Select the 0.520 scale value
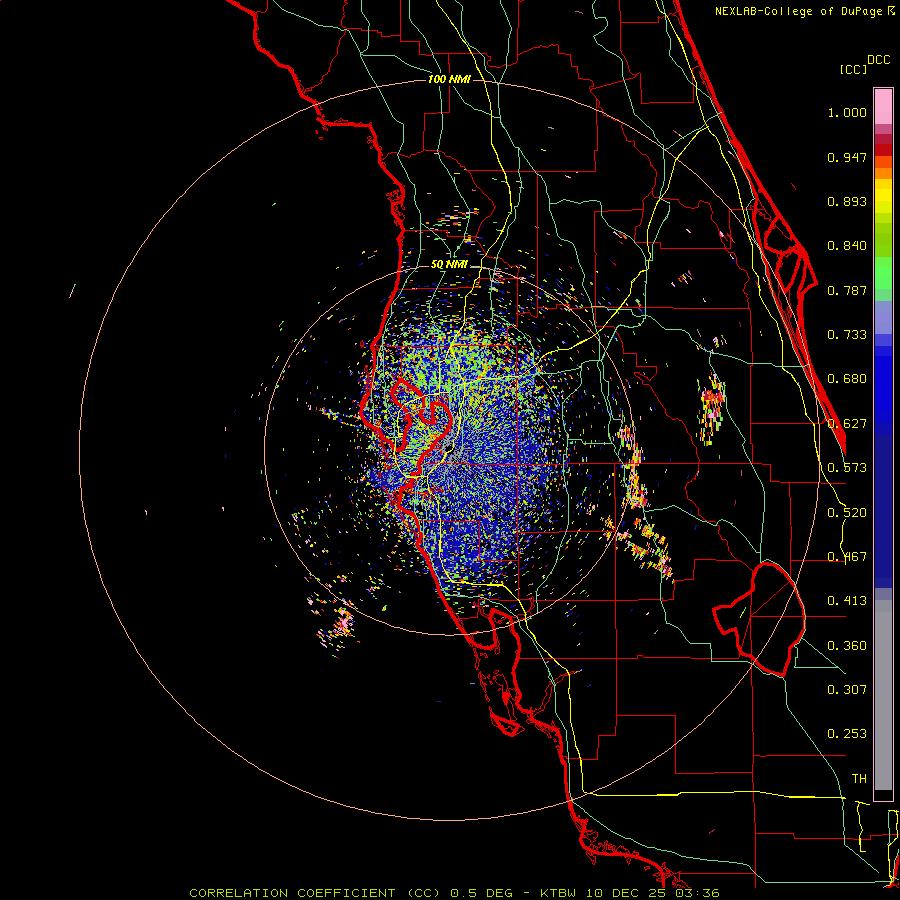 (x=847, y=513)
